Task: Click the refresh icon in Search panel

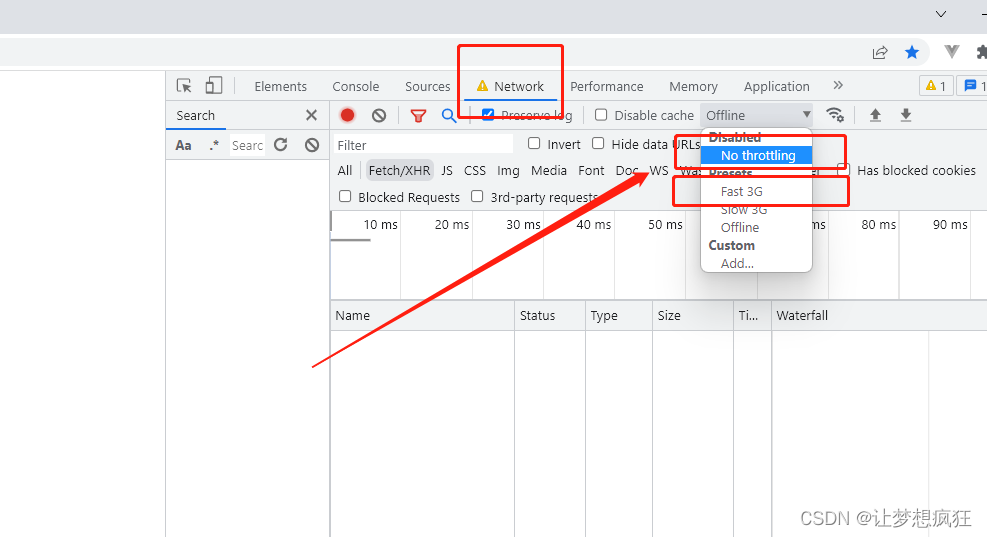Action: 281,145
